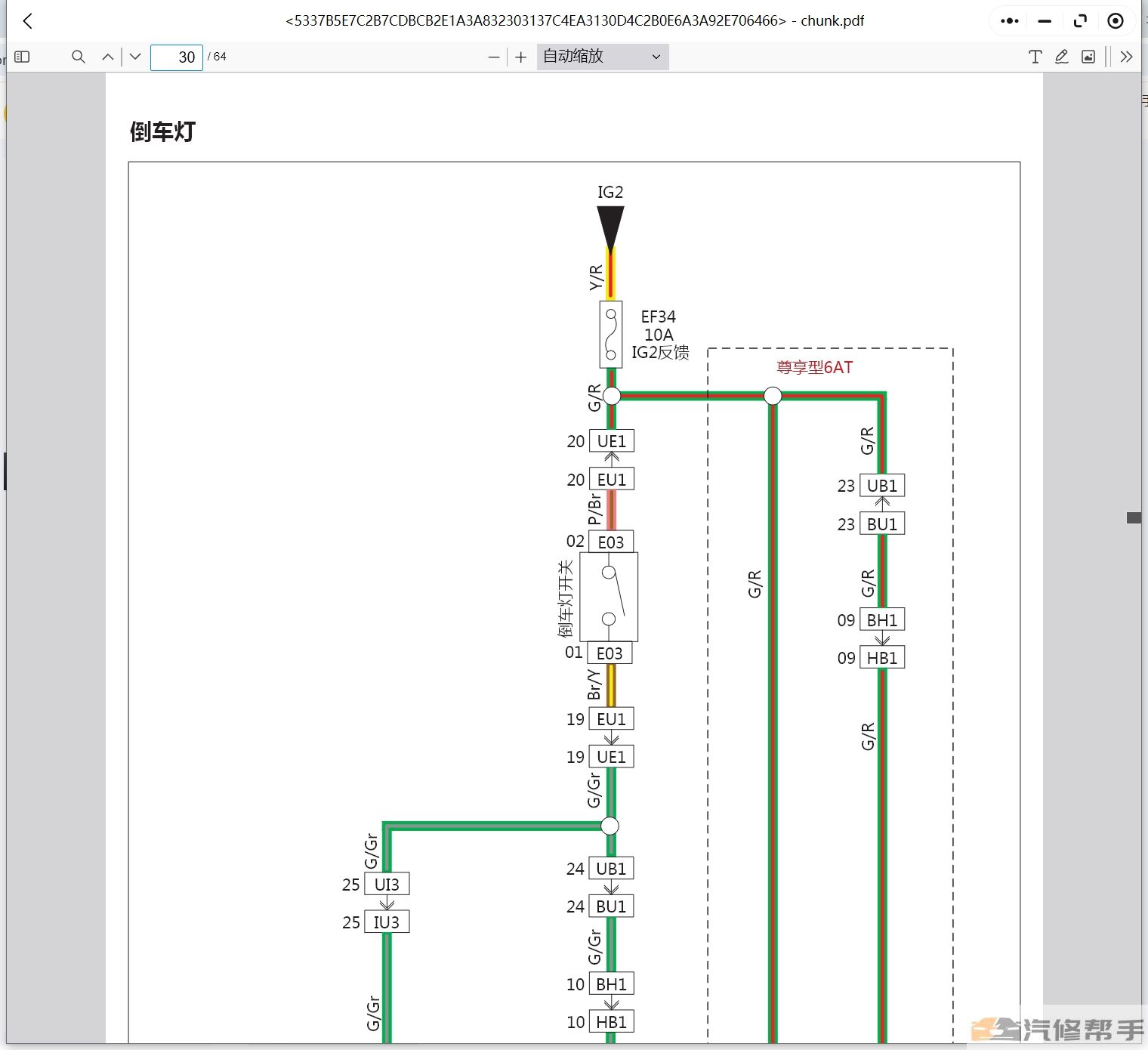The width and height of the screenshot is (1148, 1050).
Task: Go to previous page
Action: (x=108, y=57)
